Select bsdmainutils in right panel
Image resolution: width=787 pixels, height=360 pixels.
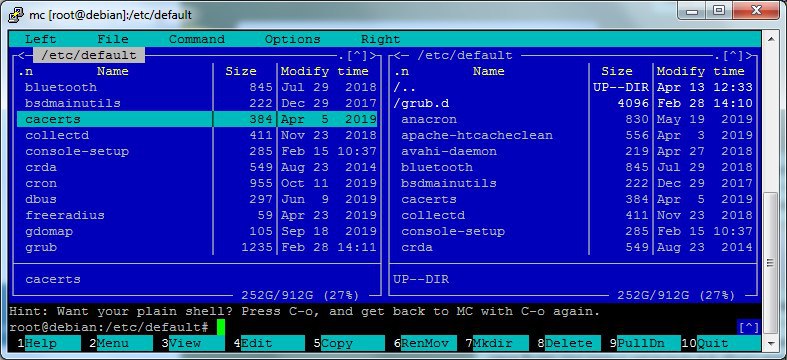coord(573,183)
